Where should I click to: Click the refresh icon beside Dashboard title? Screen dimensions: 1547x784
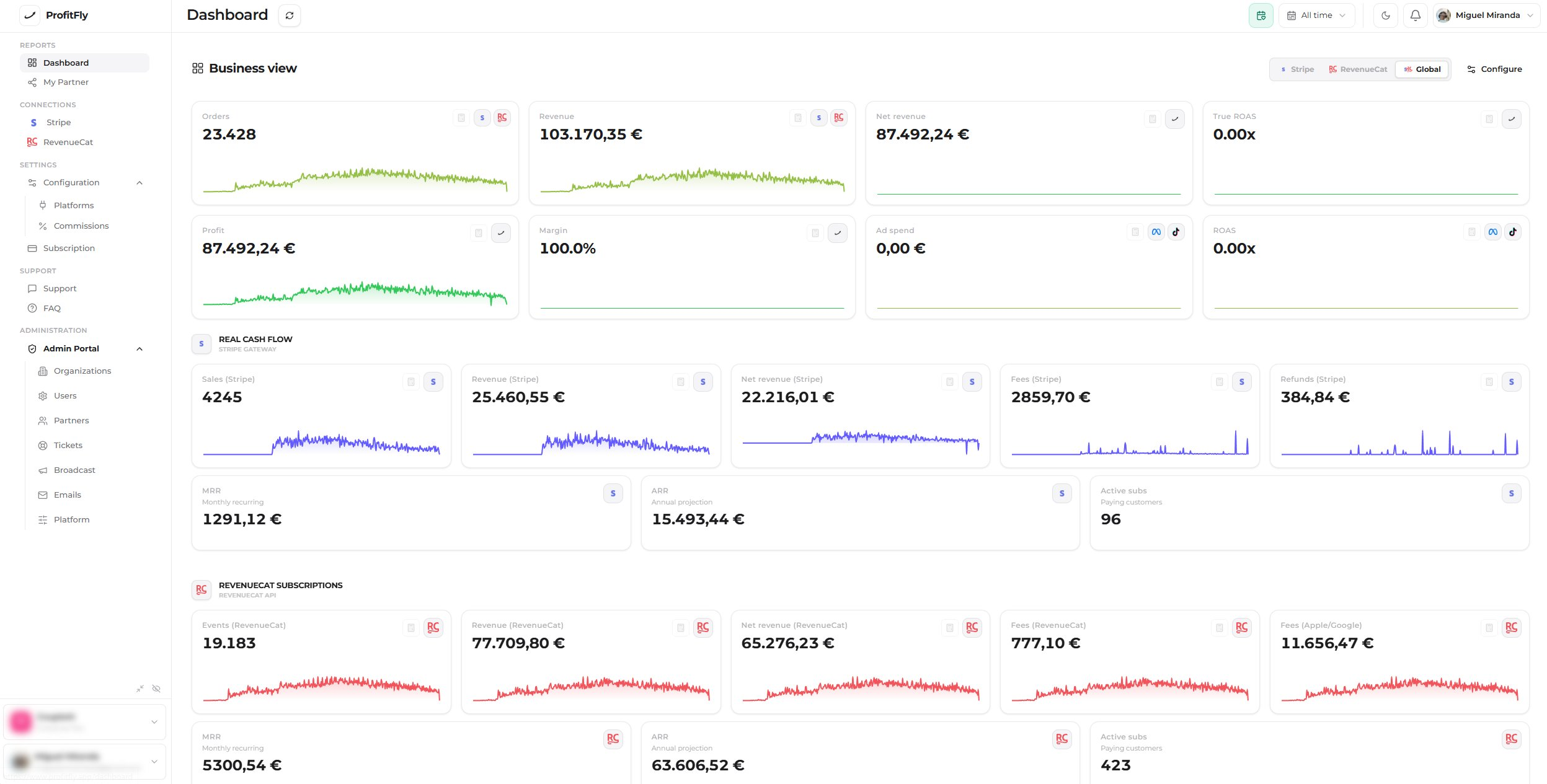(290, 15)
